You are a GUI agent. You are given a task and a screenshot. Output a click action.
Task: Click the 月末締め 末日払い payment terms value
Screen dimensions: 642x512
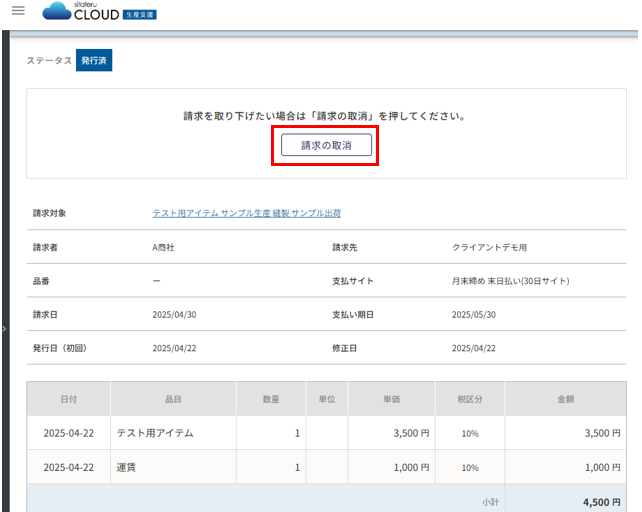tap(510, 281)
